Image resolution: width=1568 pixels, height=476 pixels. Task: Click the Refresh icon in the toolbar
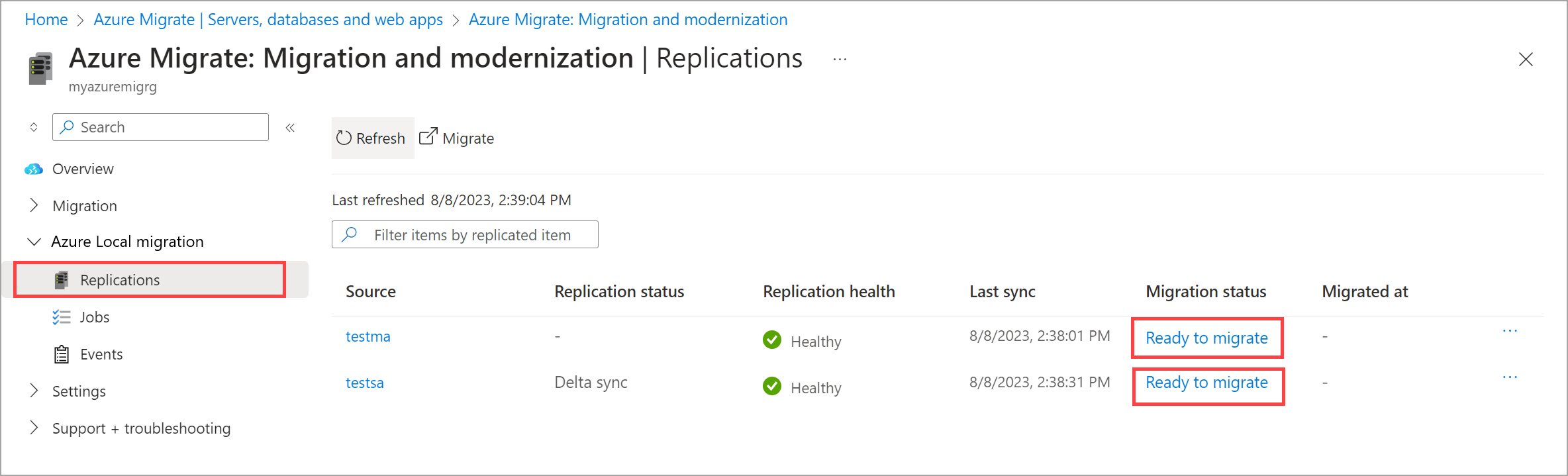click(344, 138)
